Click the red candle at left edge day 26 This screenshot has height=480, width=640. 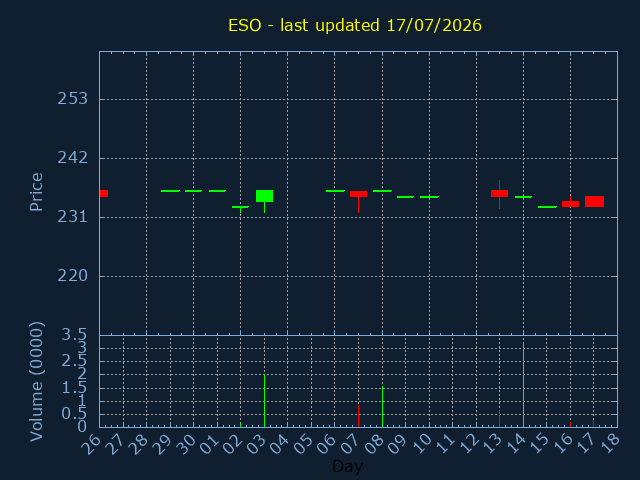104,193
